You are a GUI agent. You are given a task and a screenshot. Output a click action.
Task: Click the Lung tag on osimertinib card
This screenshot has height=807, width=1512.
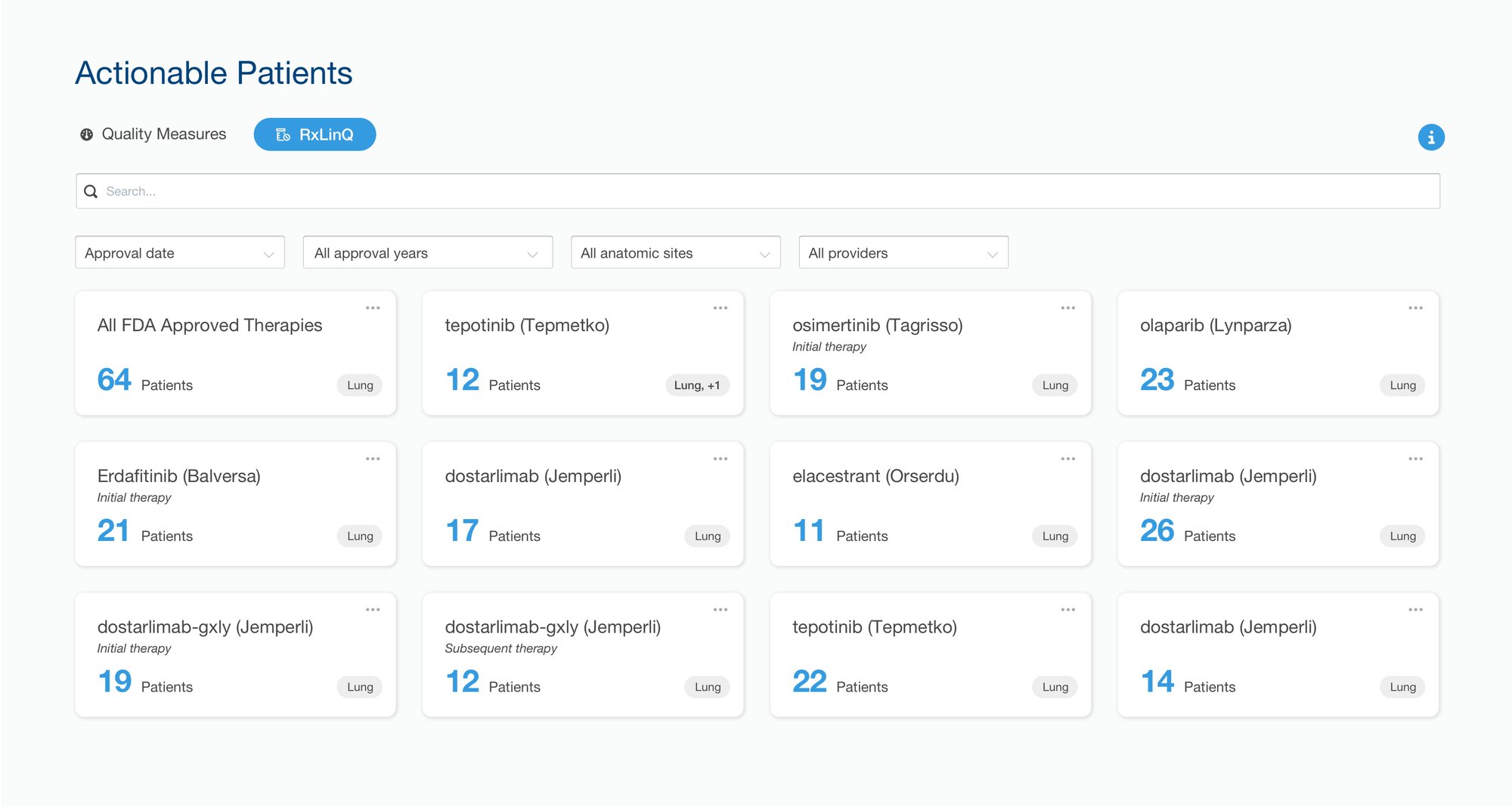tap(1055, 385)
